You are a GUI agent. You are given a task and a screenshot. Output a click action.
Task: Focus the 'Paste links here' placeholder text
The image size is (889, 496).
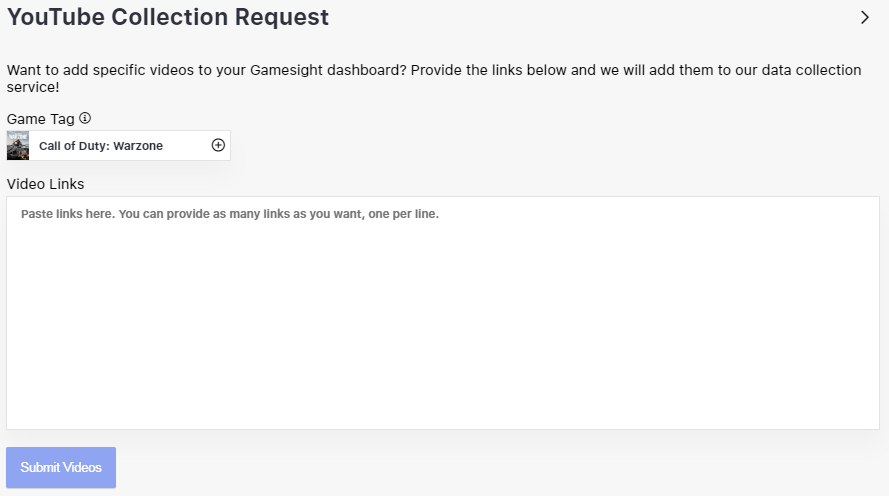[230, 214]
